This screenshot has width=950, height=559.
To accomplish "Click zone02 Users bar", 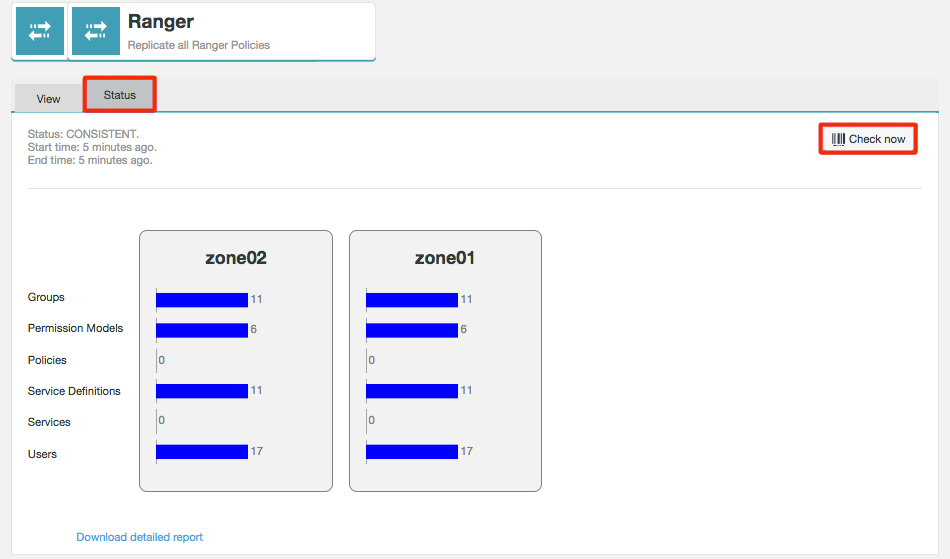I will tap(202, 452).
